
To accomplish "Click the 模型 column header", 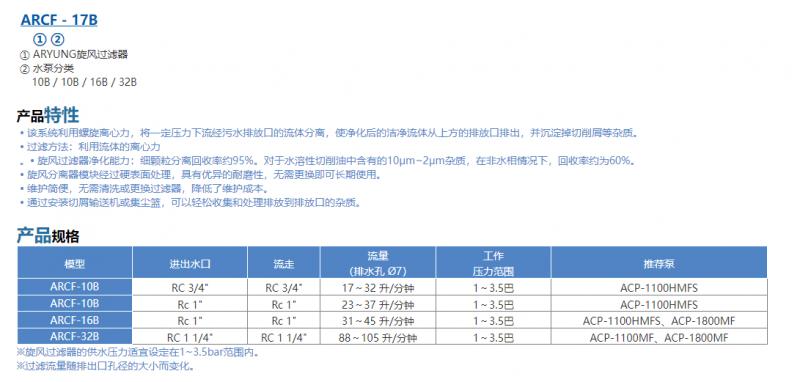I will [x=75, y=263].
